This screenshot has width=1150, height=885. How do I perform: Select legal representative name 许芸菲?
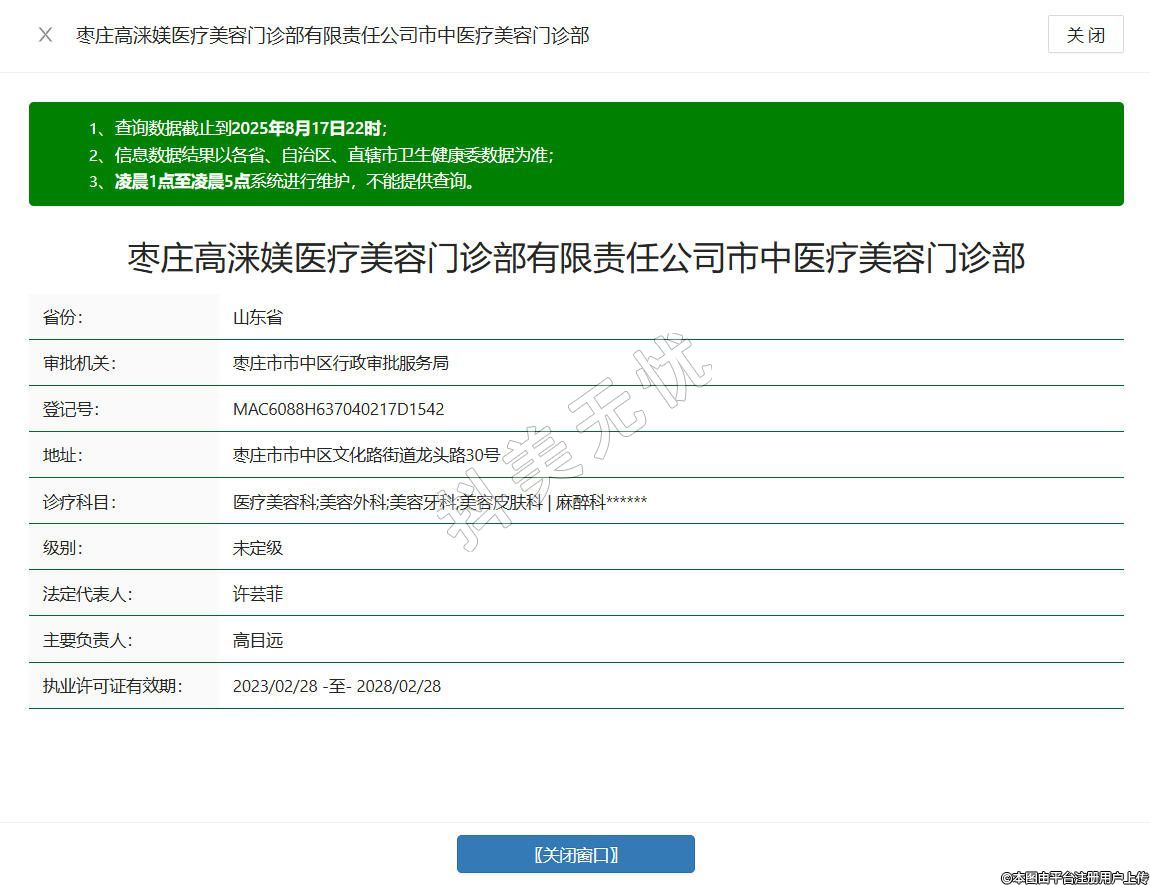point(258,594)
